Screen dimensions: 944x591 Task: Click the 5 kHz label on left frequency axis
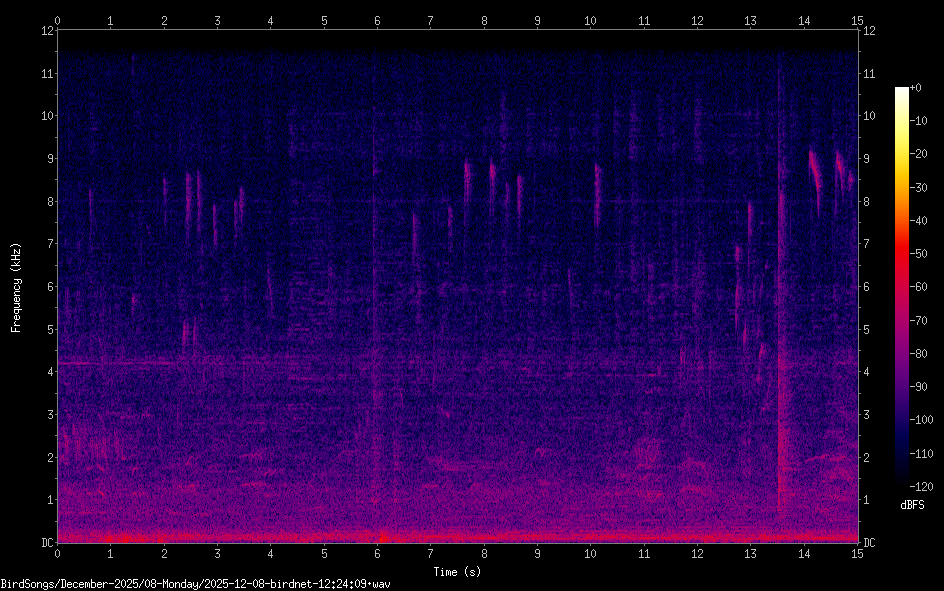click(49, 329)
